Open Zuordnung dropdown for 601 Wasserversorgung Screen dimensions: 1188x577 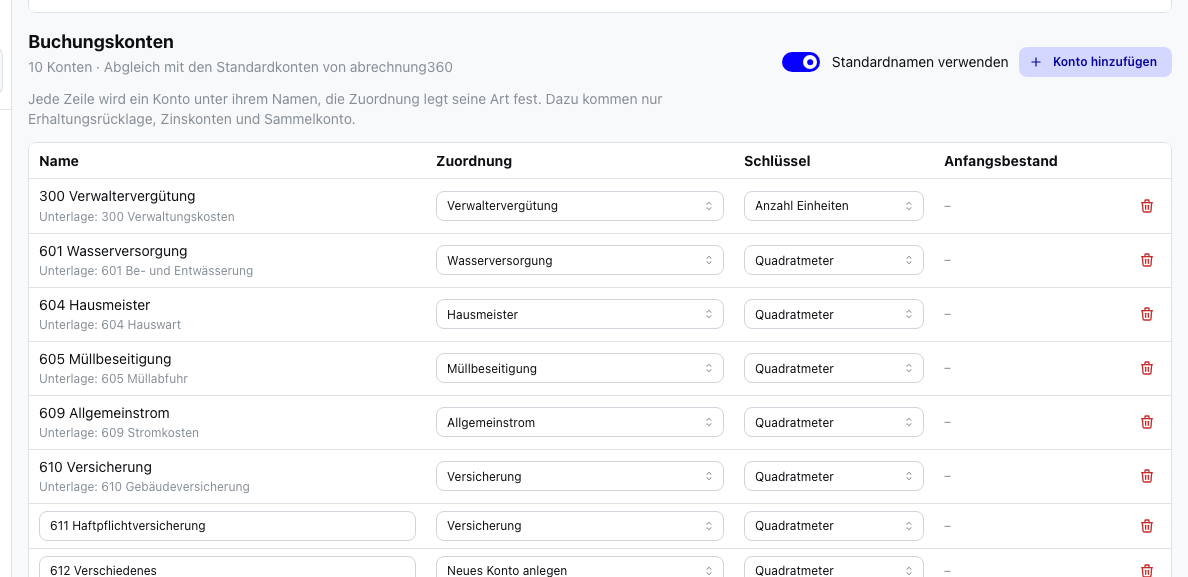(580, 260)
